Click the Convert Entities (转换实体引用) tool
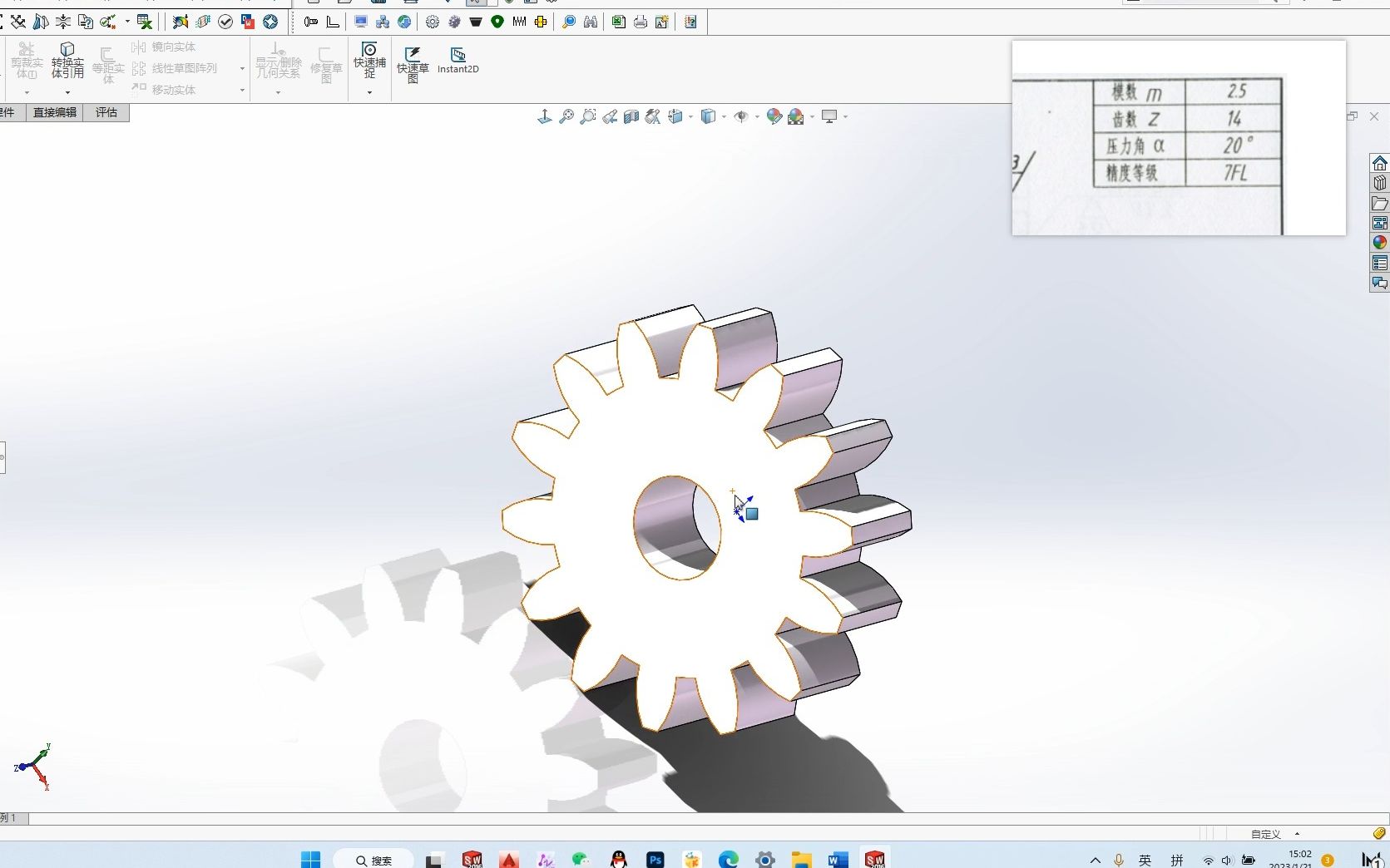This screenshot has height=868, width=1390. pyautogui.click(x=67, y=62)
